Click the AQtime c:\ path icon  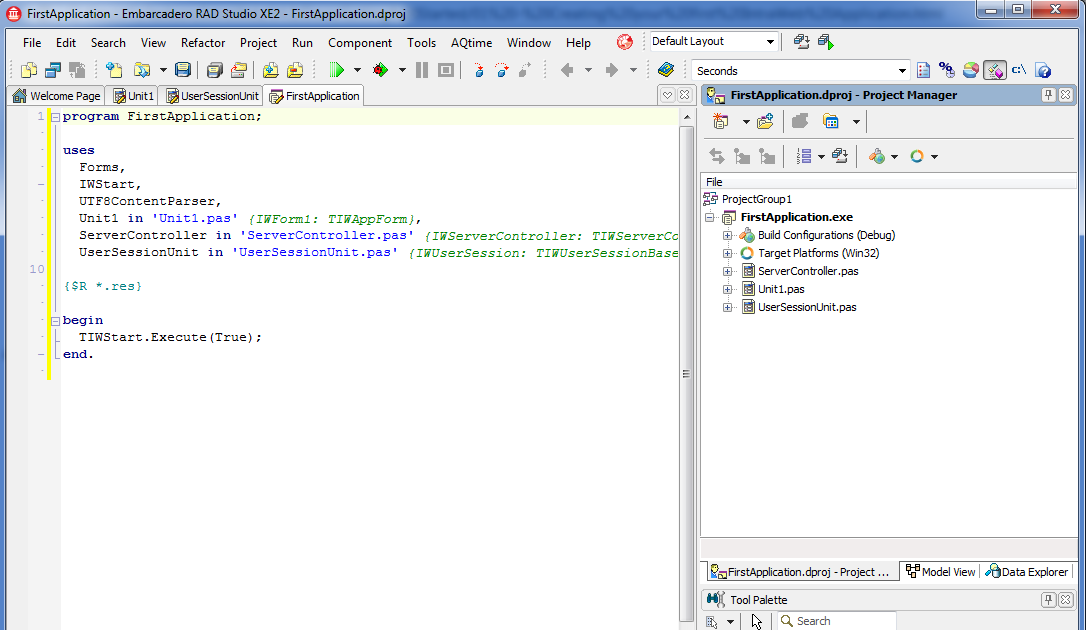pyautogui.click(x=1019, y=70)
